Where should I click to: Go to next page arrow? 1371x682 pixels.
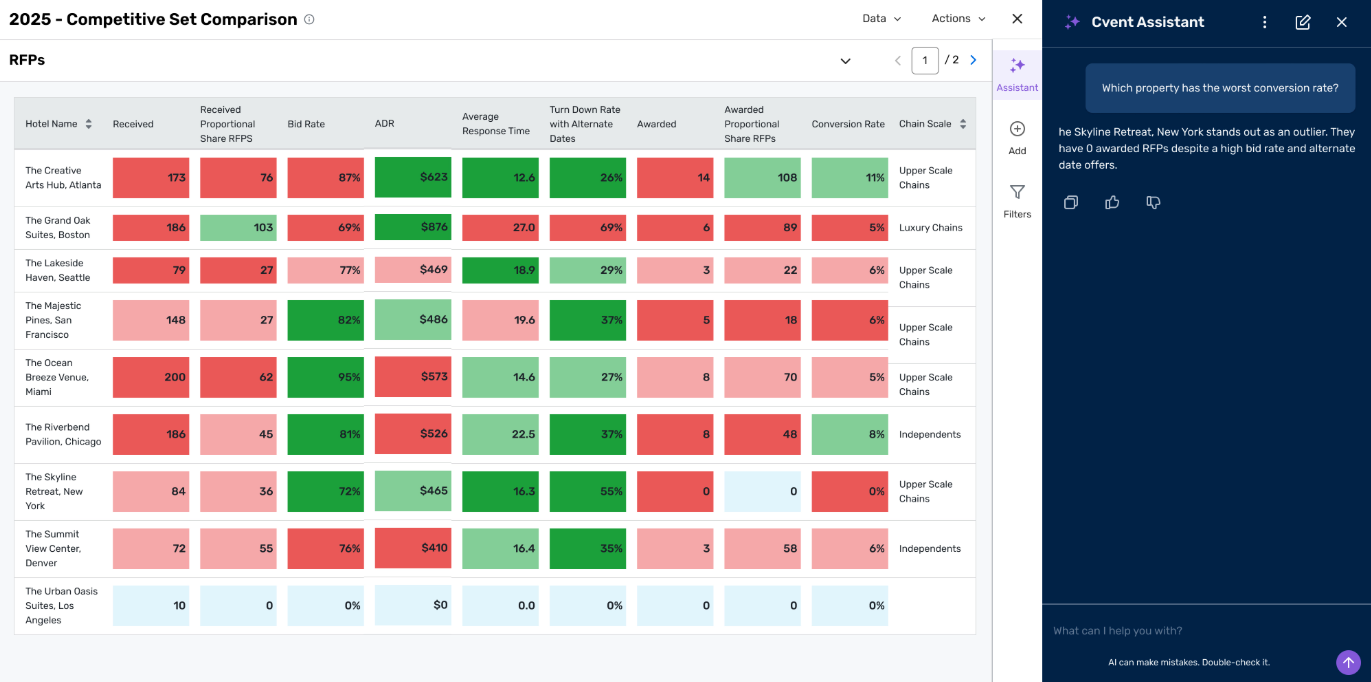pyautogui.click(x=973, y=60)
